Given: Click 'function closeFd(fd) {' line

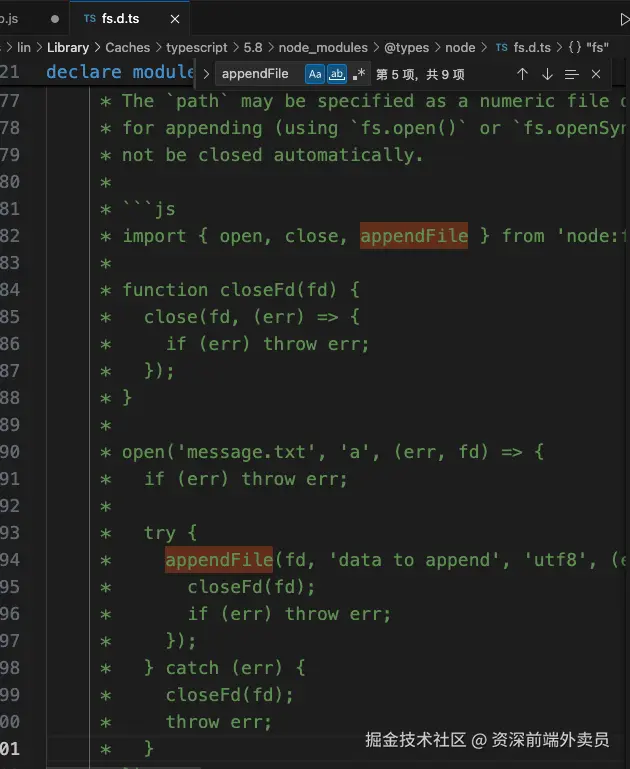Looking at the screenshot, I should (x=241, y=290).
